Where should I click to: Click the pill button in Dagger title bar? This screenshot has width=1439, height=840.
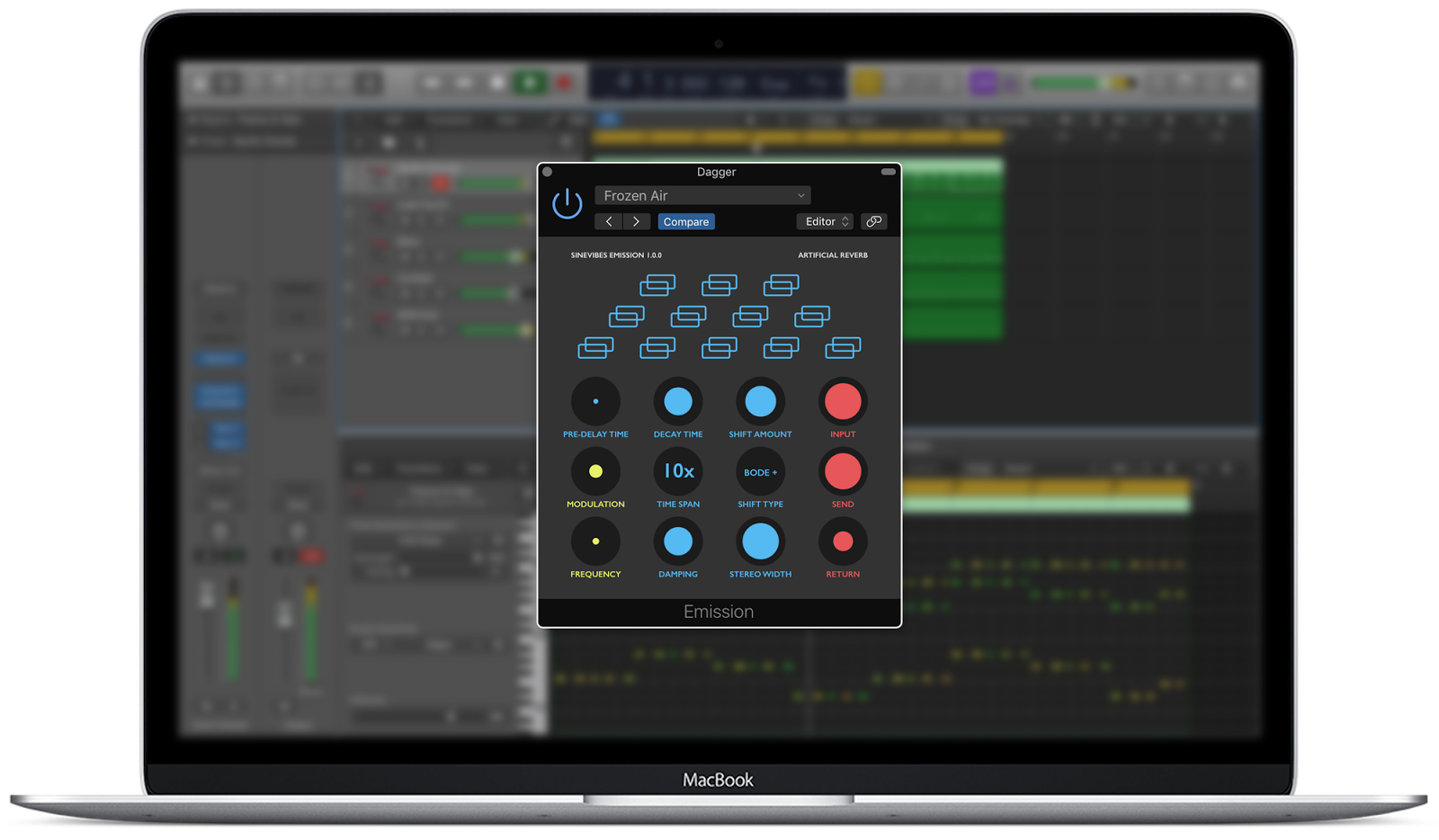889,172
